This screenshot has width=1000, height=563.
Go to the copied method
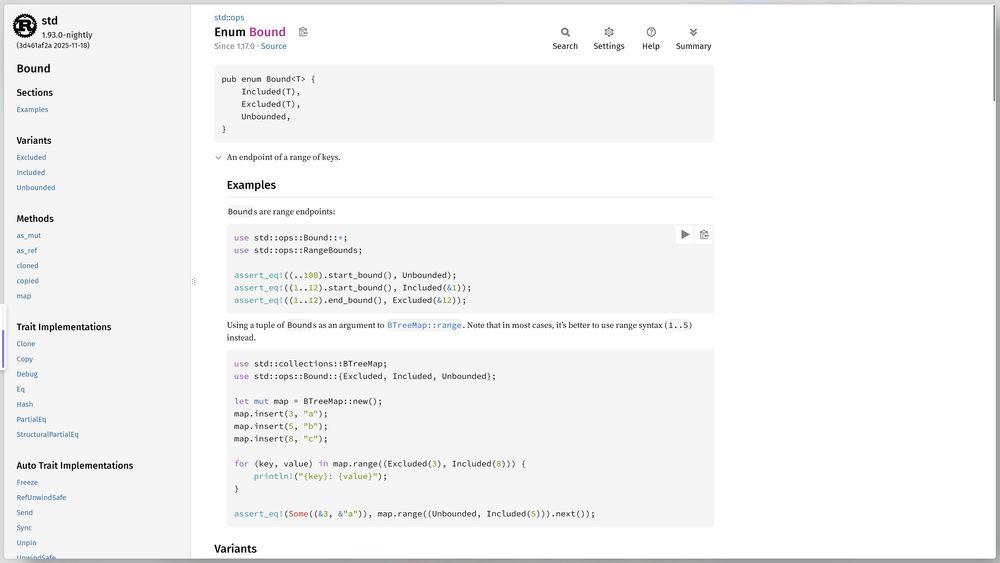pos(27,281)
